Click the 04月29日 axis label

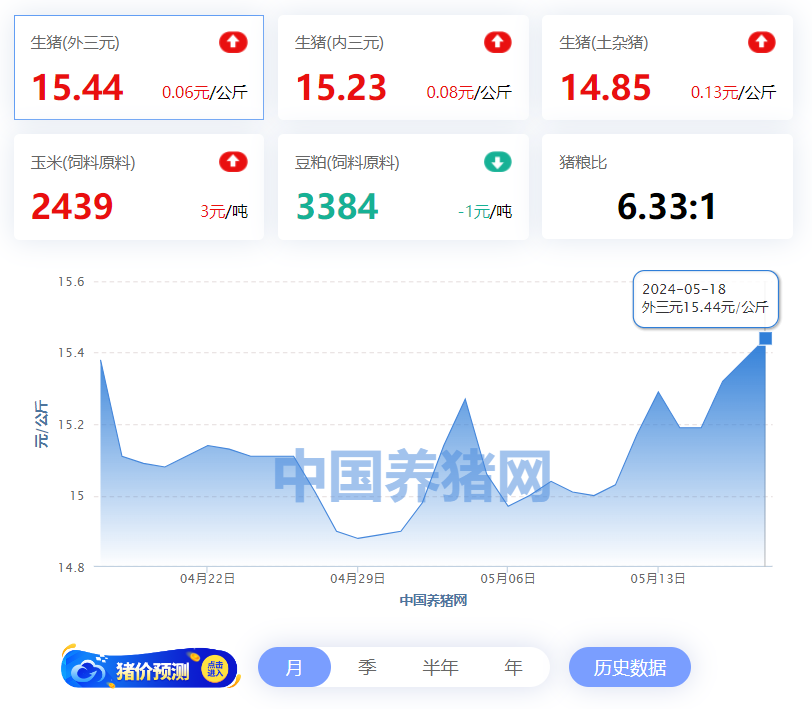358,578
